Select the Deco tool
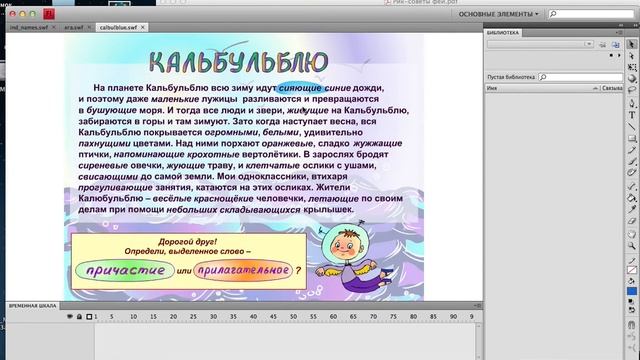 click(x=631, y=173)
